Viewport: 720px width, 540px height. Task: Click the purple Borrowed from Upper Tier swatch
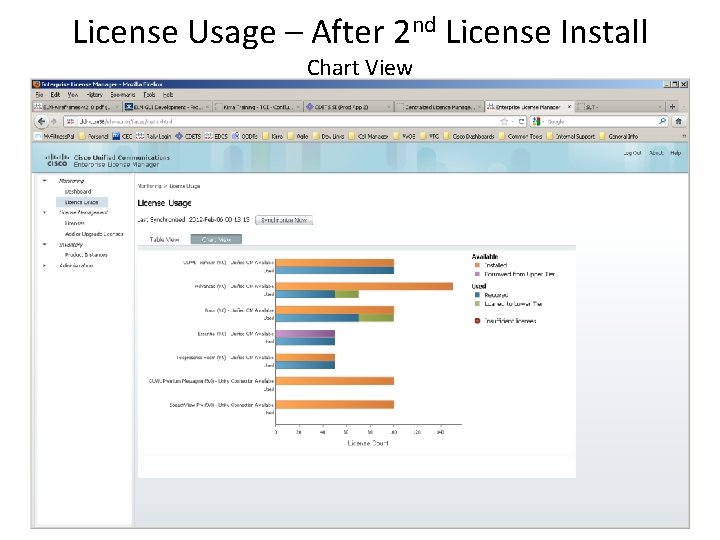pyautogui.click(x=477, y=274)
